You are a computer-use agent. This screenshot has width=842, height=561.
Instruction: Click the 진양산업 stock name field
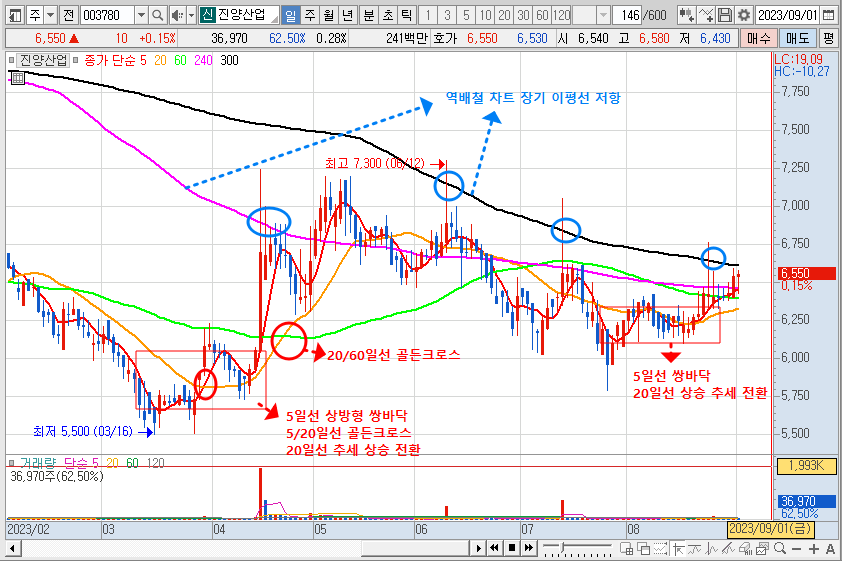[x=241, y=15]
